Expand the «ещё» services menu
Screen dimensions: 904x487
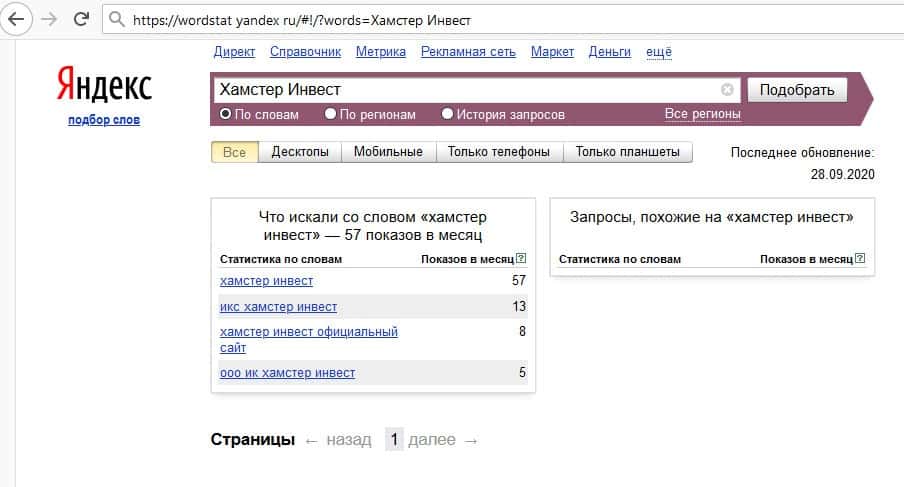tap(659, 52)
